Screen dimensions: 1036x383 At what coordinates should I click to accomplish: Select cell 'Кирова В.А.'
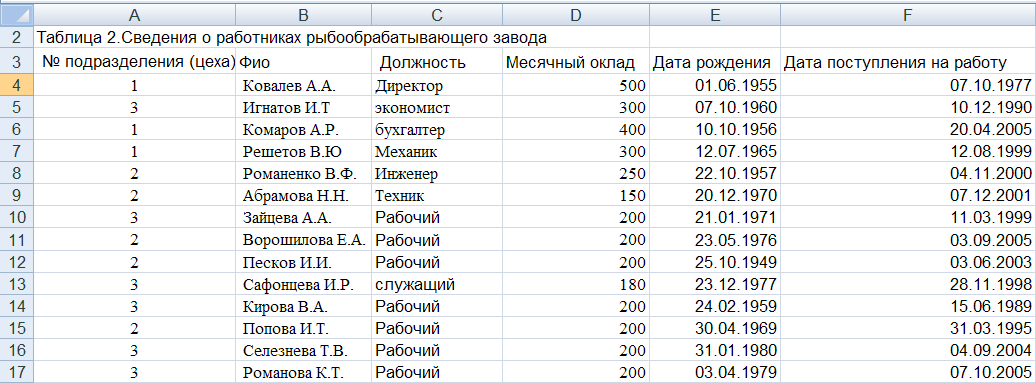coord(303,306)
